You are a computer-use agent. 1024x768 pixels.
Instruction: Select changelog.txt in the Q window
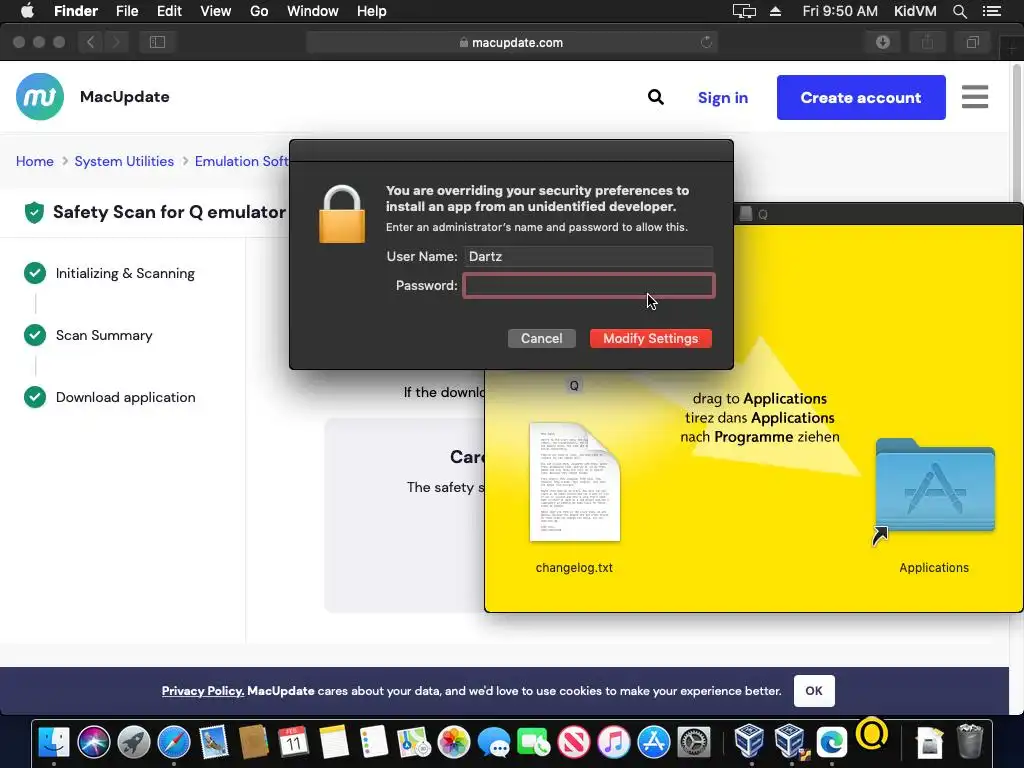pos(575,483)
